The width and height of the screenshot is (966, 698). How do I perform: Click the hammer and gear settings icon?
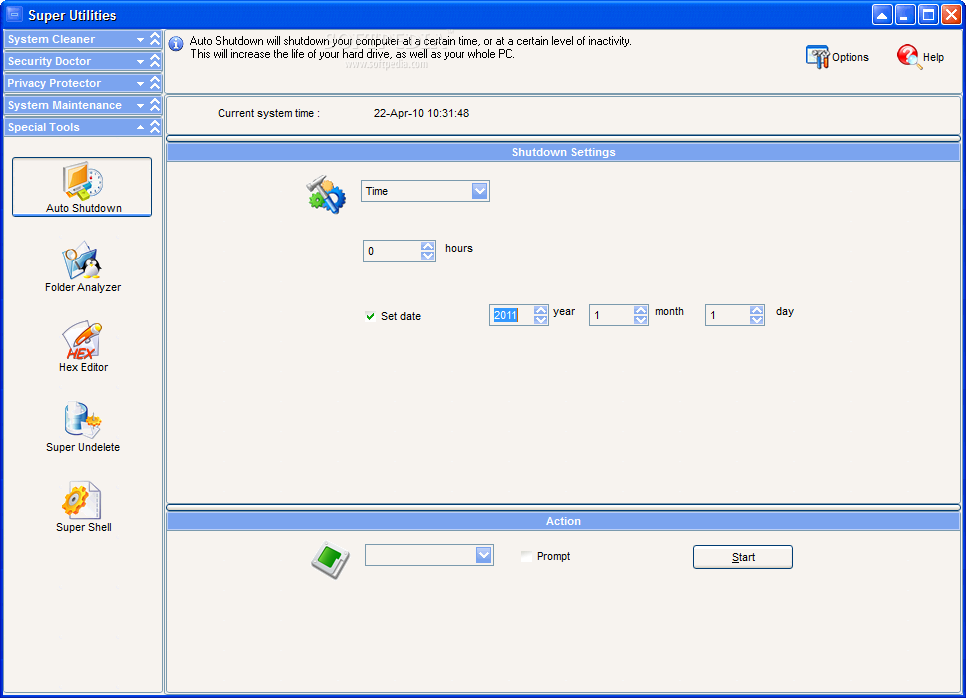pos(326,195)
